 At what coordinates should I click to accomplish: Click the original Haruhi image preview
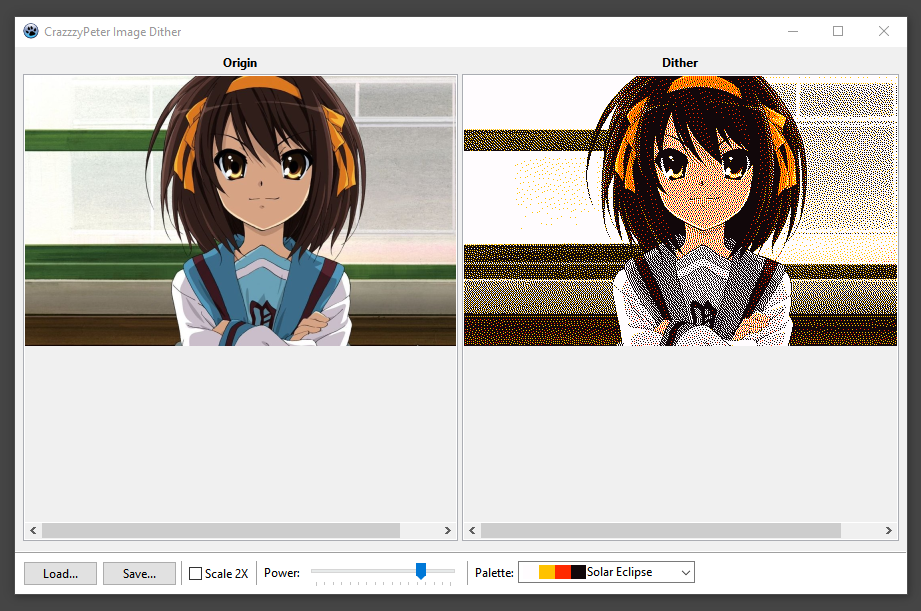239,210
